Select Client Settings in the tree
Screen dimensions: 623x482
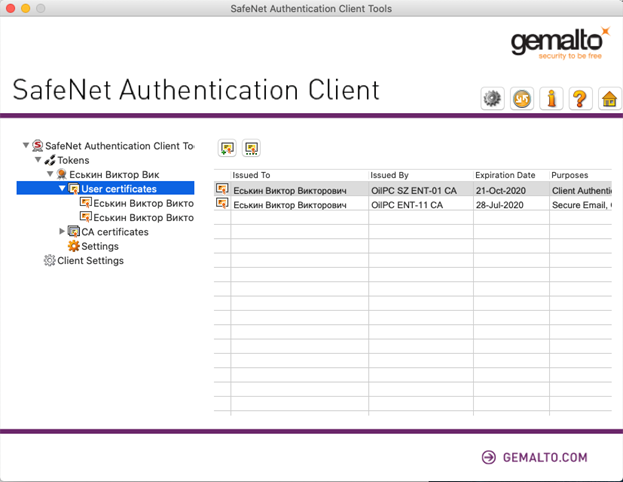[90, 261]
